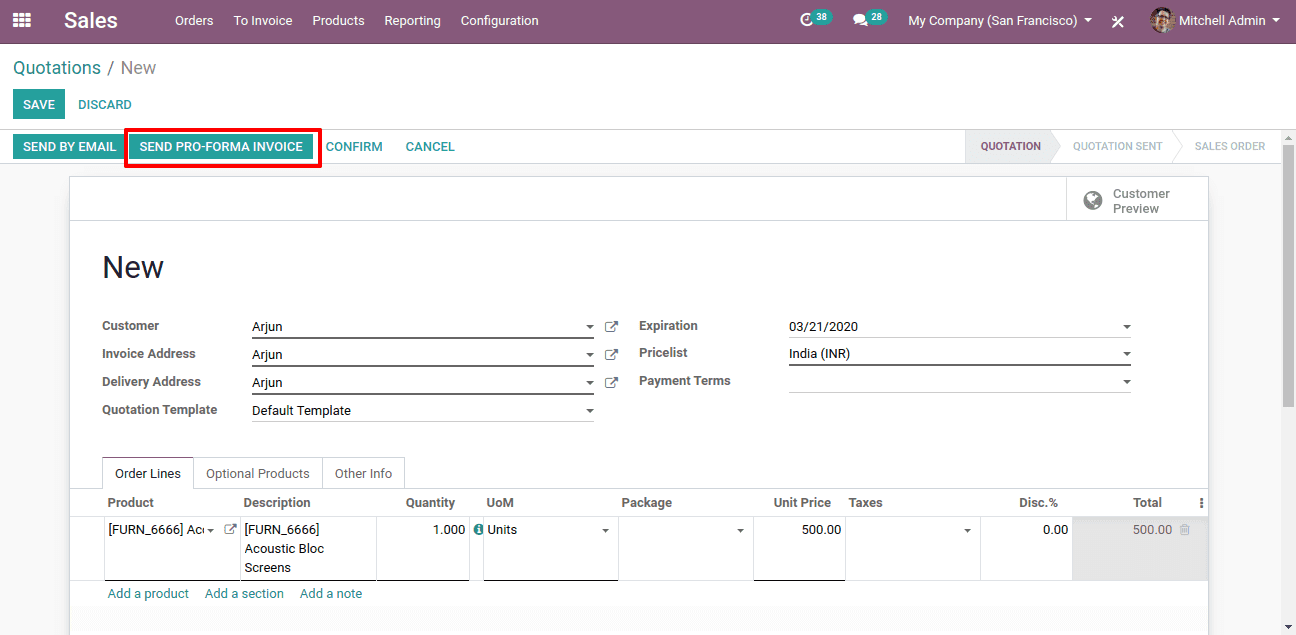Open the Expiration date picker arrow
The width and height of the screenshot is (1296, 635).
1127,327
